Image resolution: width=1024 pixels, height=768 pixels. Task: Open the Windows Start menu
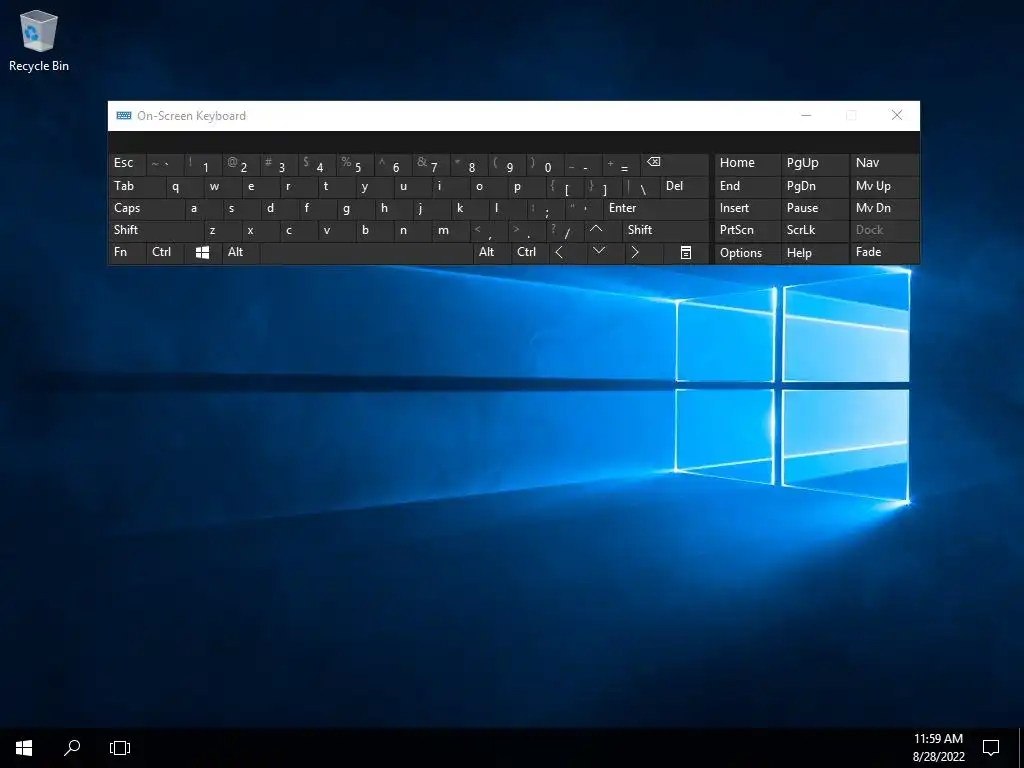pyautogui.click(x=24, y=748)
